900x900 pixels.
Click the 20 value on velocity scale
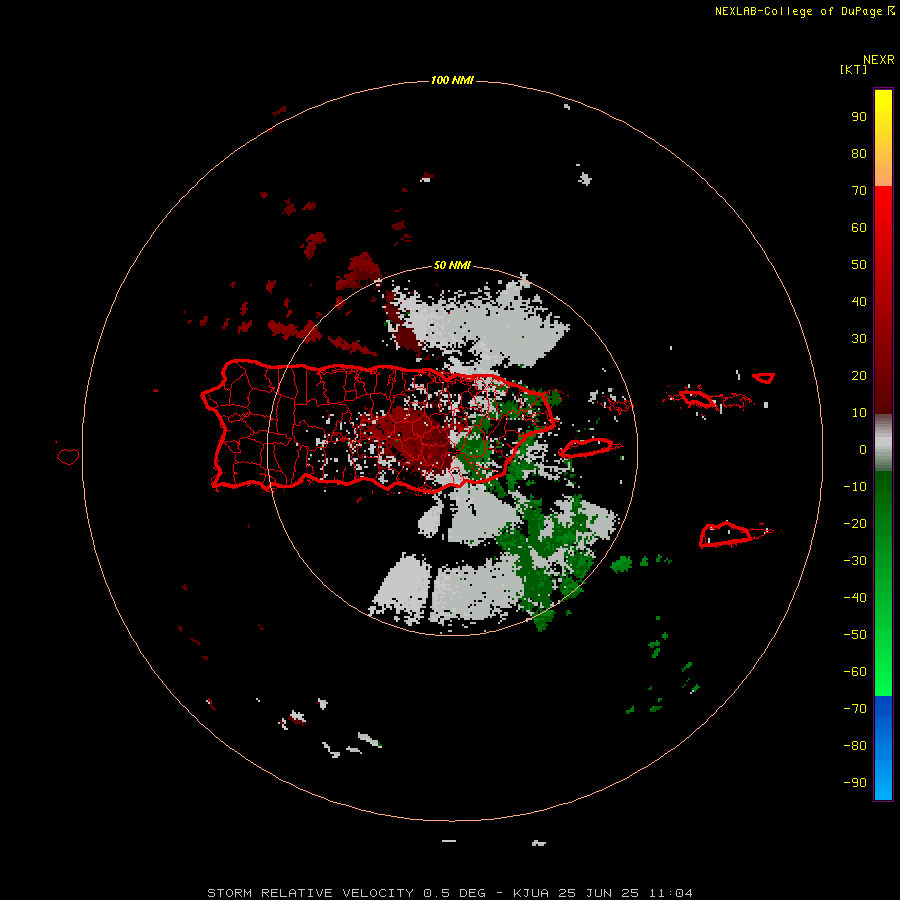(859, 375)
